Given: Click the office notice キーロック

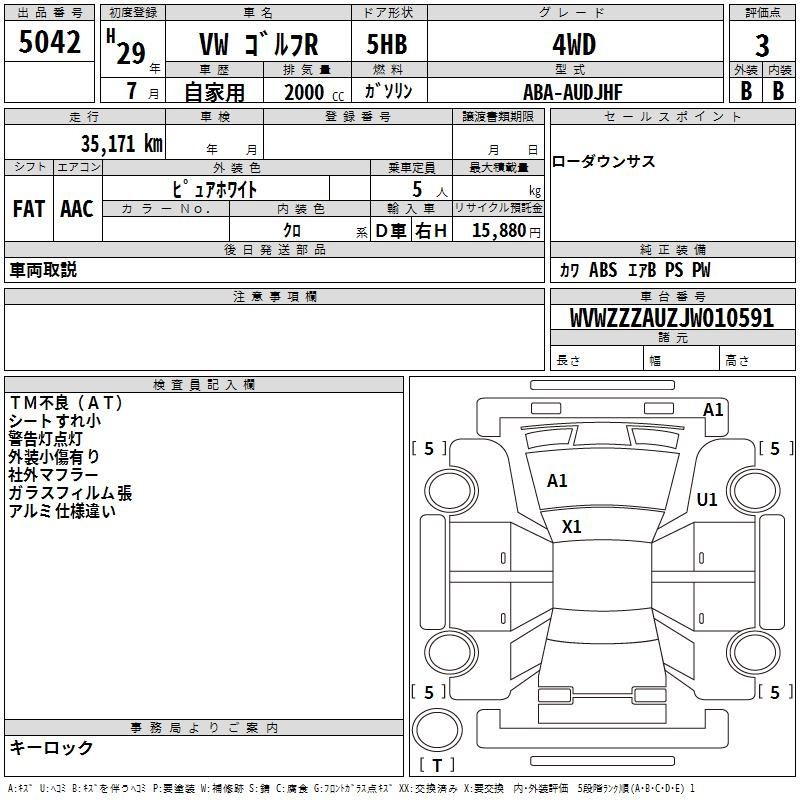Looking at the screenshot, I should pyautogui.click(x=51, y=747).
